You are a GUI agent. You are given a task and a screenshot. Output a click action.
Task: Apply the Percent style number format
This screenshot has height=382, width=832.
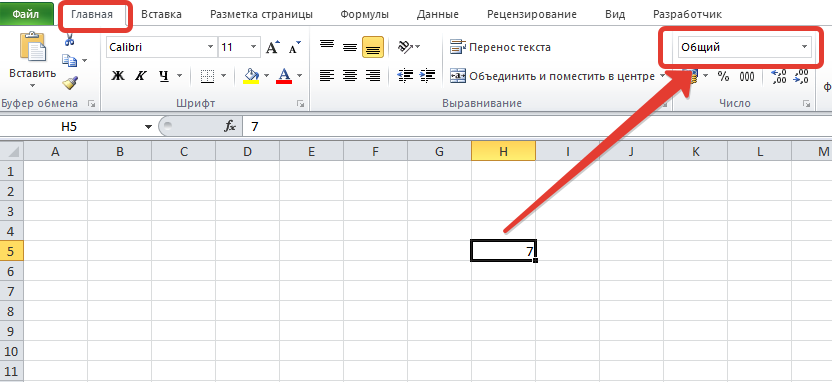click(x=723, y=76)
